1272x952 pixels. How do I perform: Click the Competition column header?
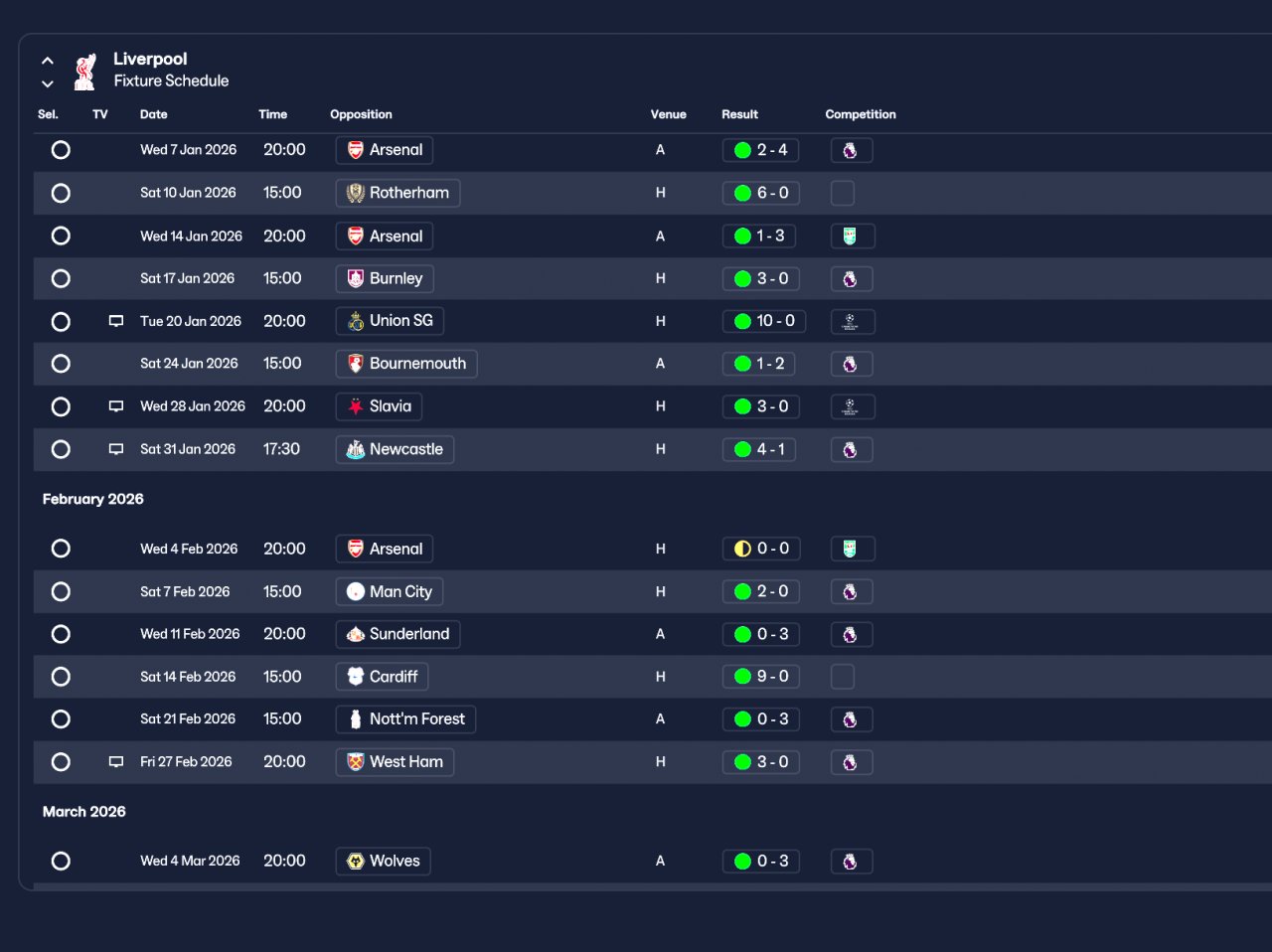[861, 114]
